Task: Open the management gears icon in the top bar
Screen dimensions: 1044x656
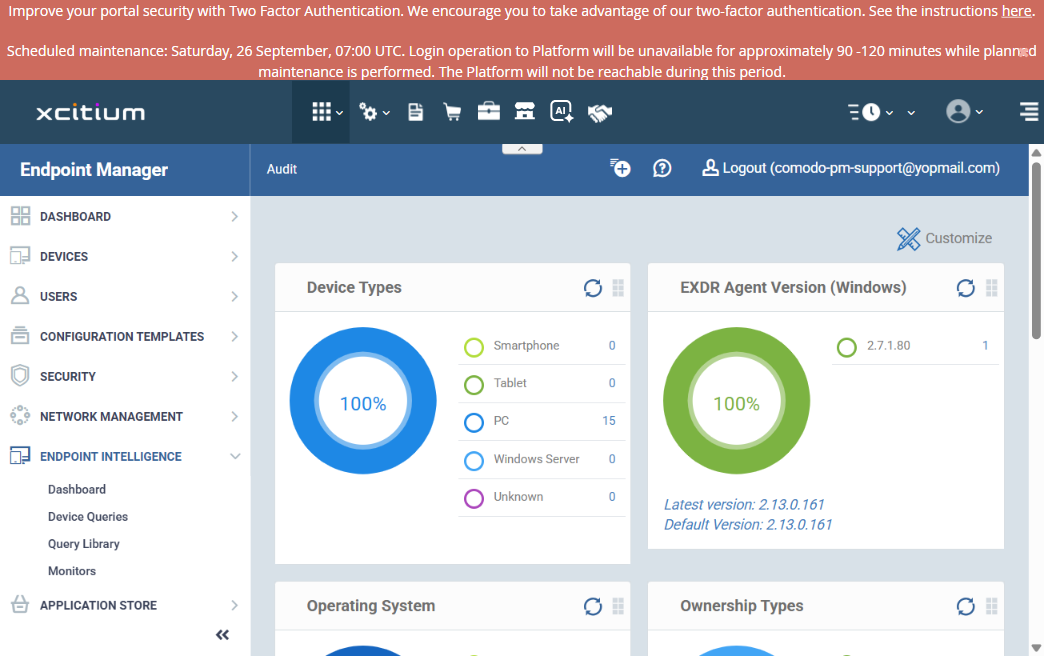Action: (x=368, y=112)
